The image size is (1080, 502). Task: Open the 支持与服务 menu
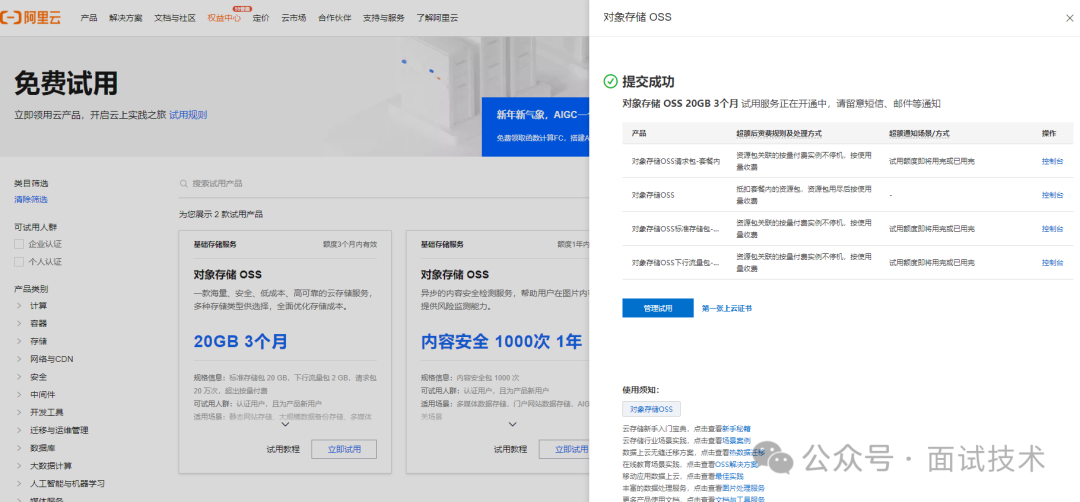384,18
